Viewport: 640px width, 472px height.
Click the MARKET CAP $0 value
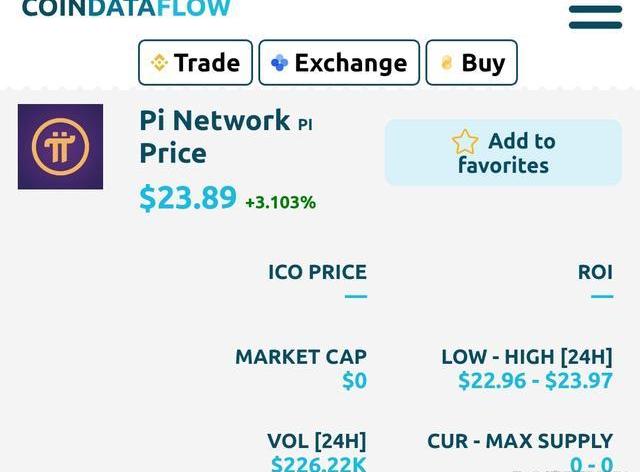pyautogui.click(x=354, y=381)
